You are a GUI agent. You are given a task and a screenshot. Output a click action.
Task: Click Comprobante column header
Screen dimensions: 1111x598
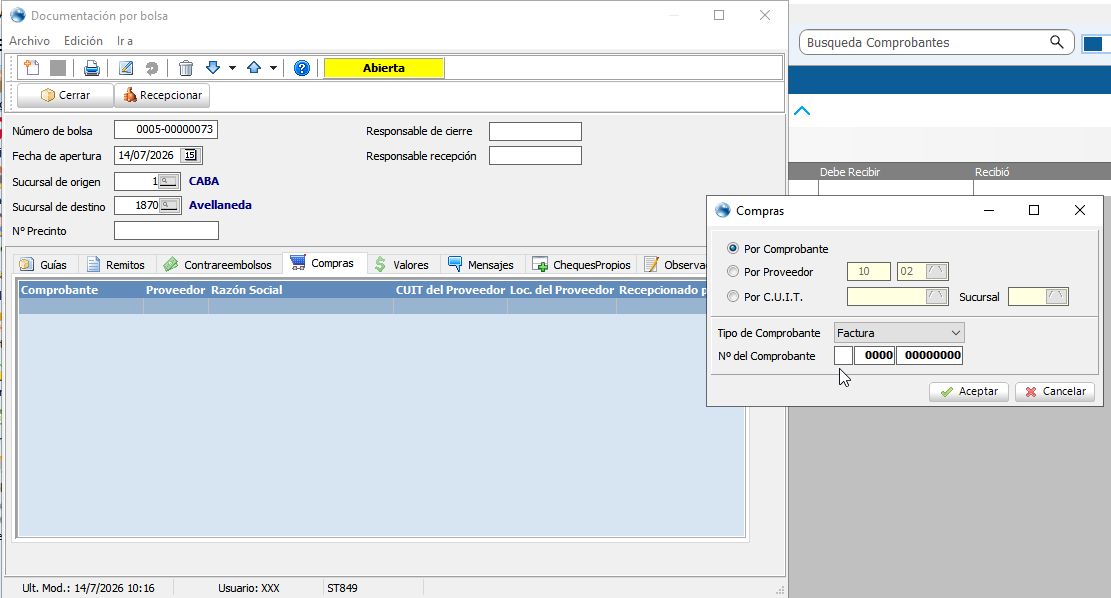[x=80, y=290]
